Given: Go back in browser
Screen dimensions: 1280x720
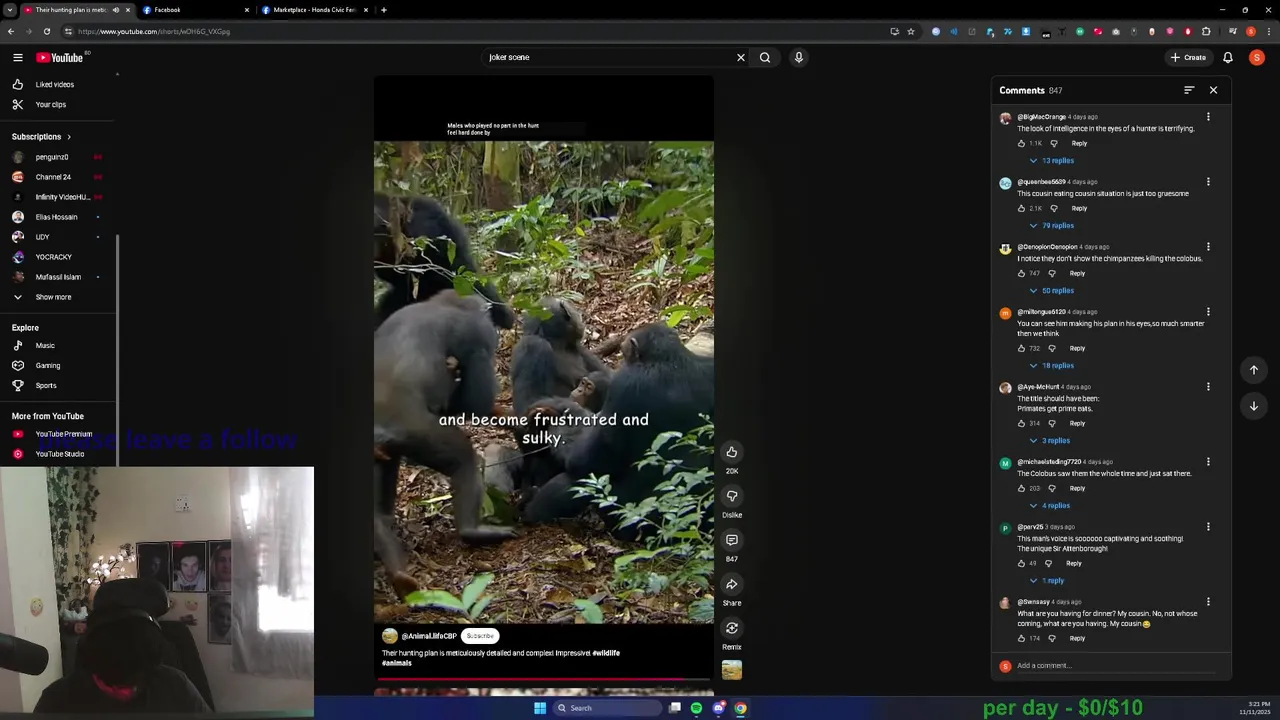Looking at the screenshot, I should tap(11, 31).
